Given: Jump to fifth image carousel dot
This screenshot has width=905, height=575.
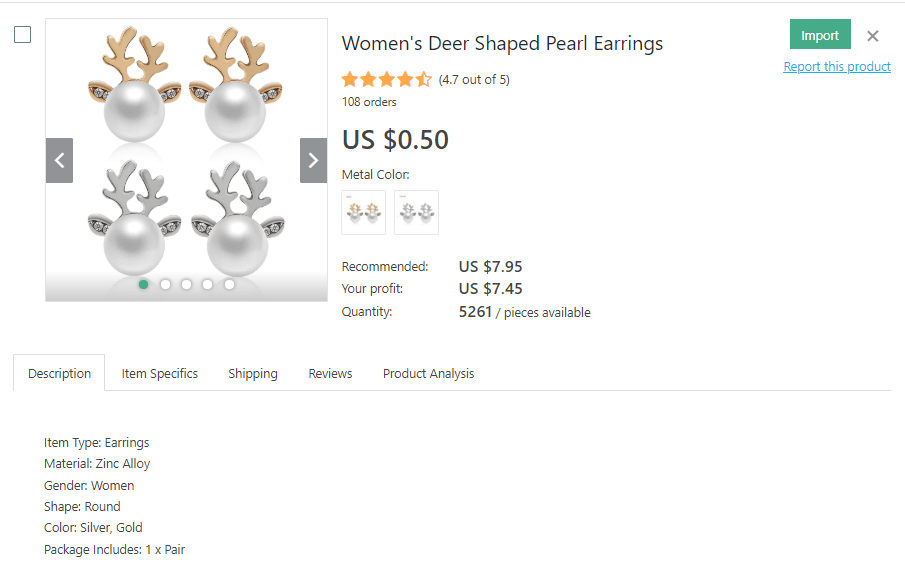Looking at the screenshot, I should [x=229, y=284].
